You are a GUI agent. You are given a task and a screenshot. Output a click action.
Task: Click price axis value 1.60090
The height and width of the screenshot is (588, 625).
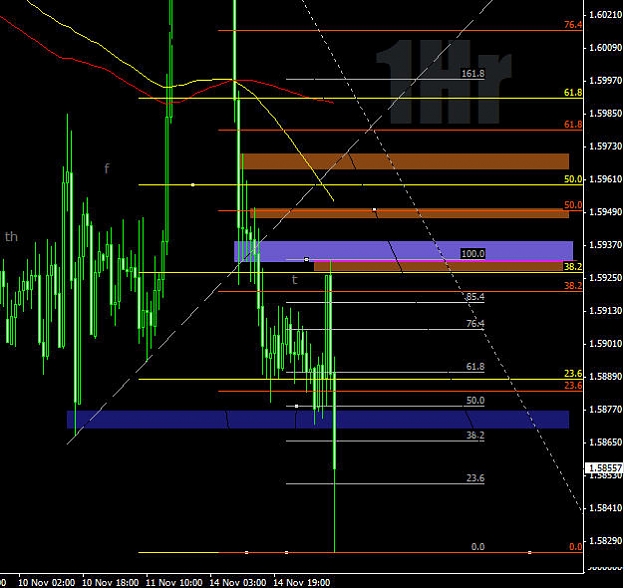(605, 48)
